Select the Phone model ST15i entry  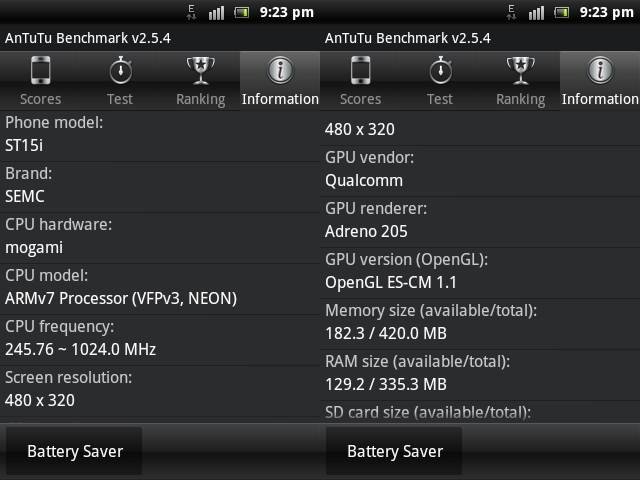click(x=160, y=136)
